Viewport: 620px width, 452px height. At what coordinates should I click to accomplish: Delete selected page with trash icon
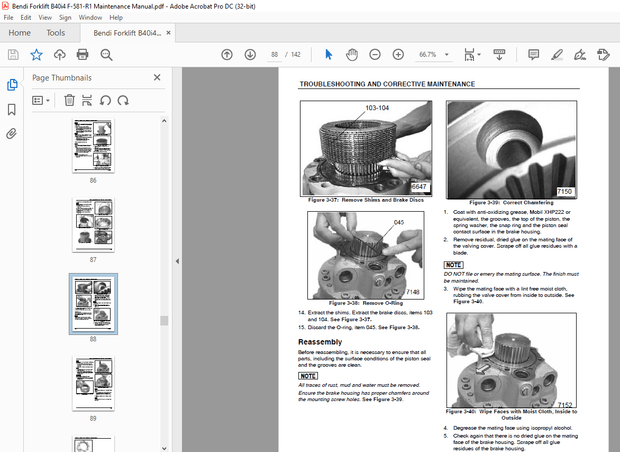[69, 100]
